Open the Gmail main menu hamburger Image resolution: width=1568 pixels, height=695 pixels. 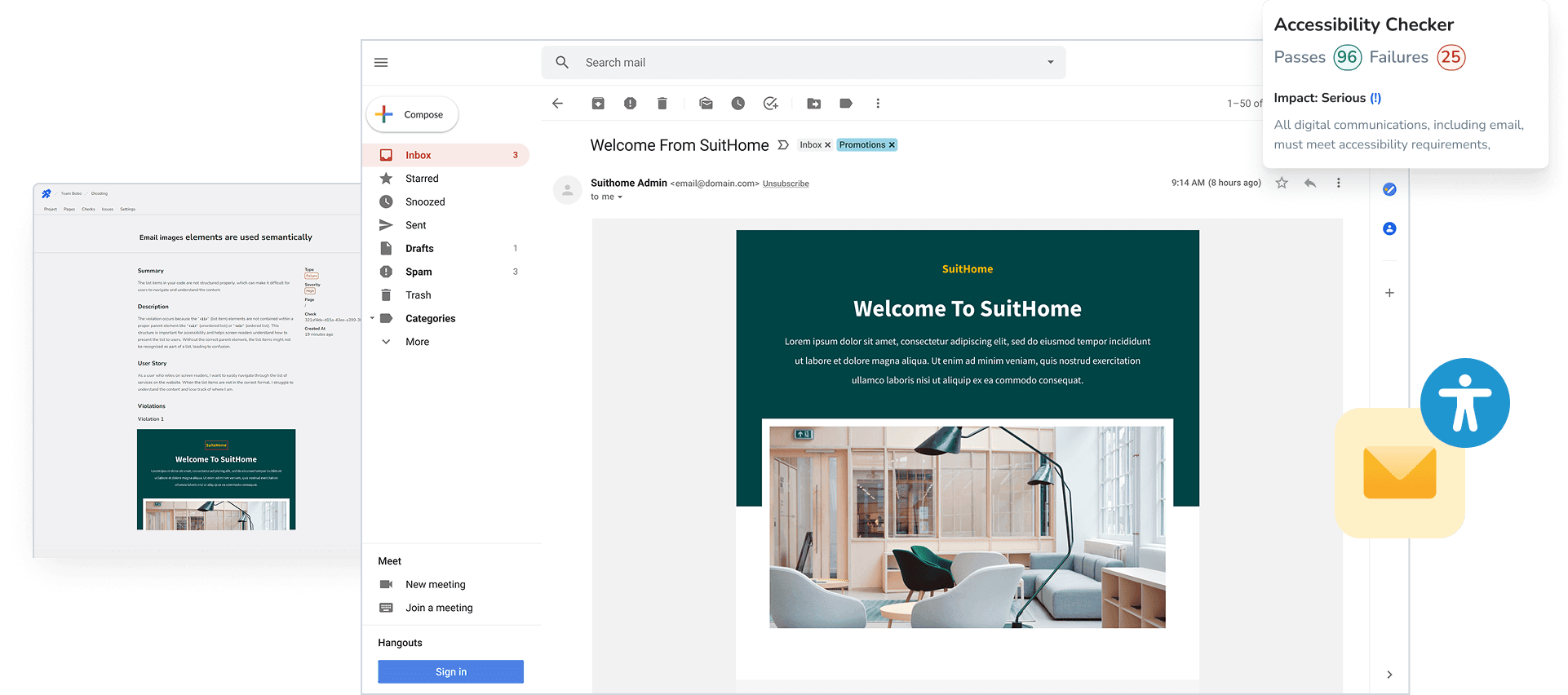pos(381,63)
